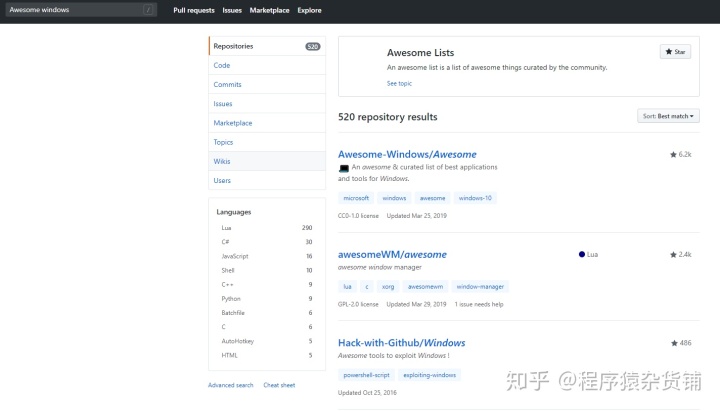
Task: Click the lua topic tag
Action: coord(347,287)
